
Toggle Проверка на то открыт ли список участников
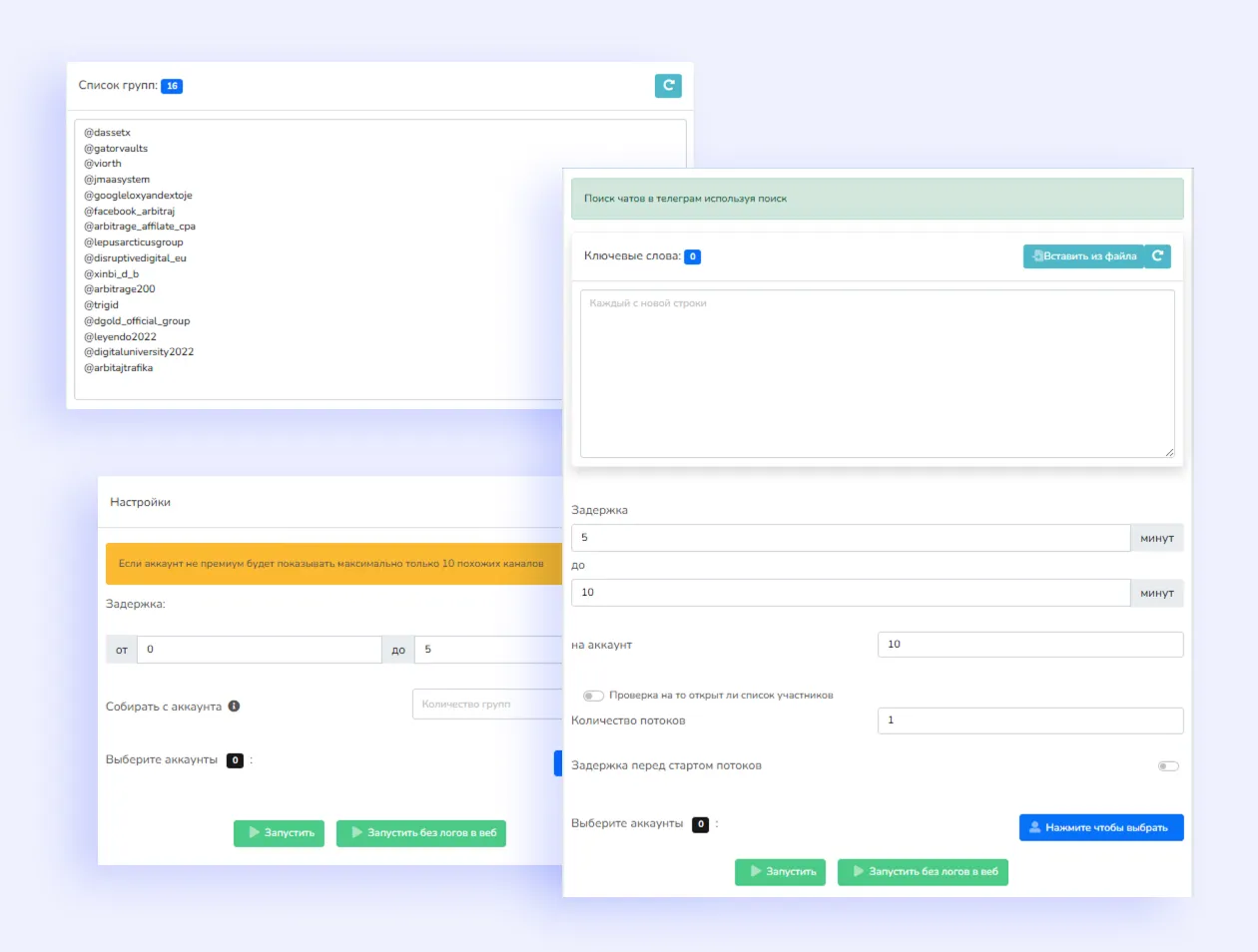(593, 696)
